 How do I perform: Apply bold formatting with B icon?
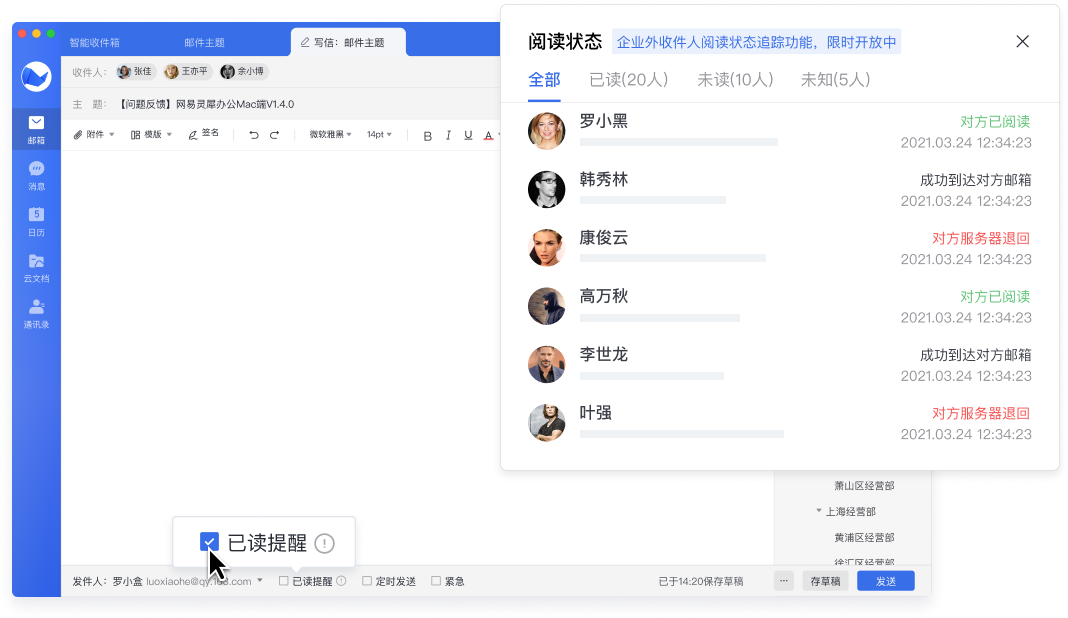(427, 135)
